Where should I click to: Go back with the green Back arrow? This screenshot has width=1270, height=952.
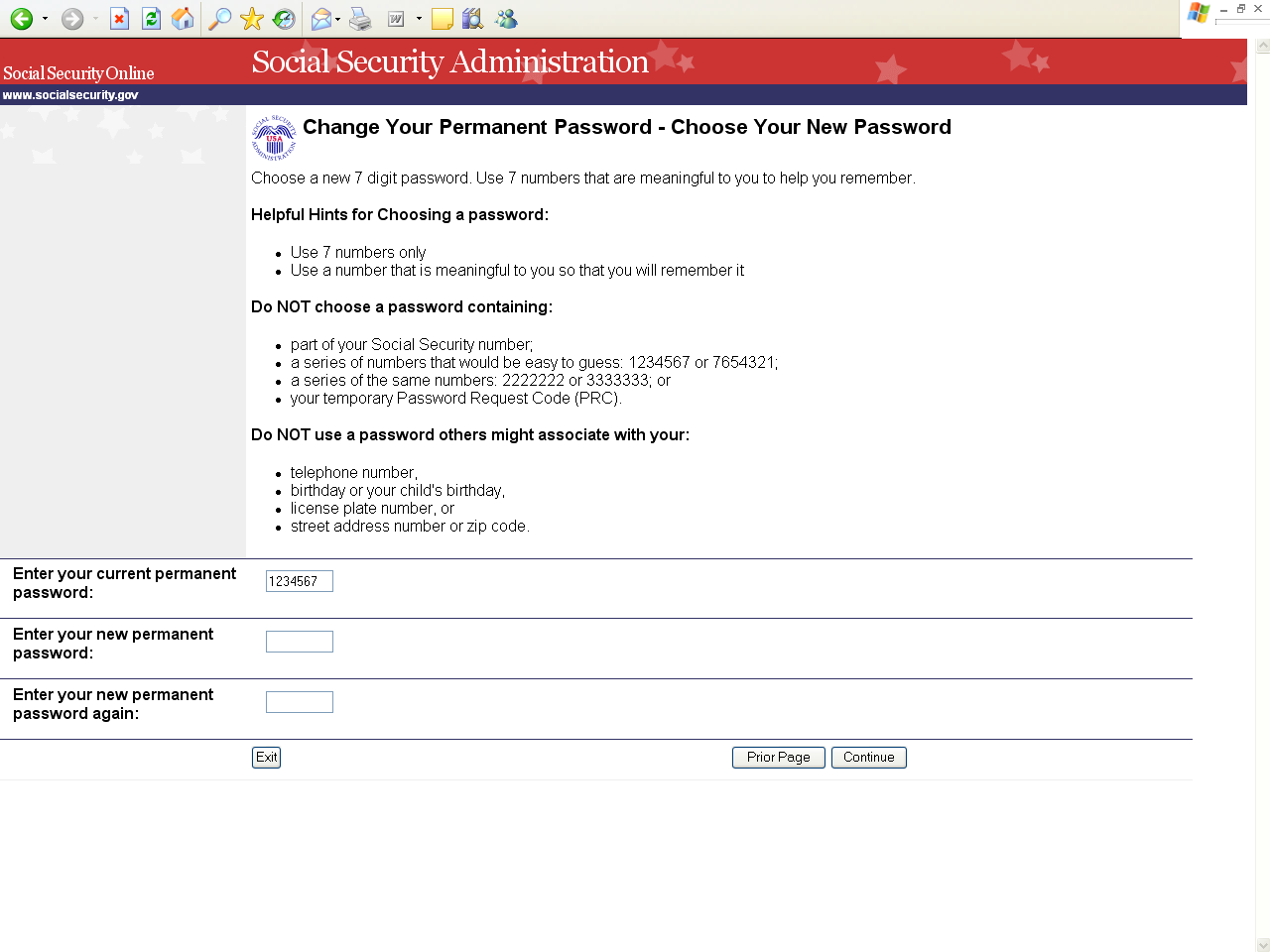[21, 19]
